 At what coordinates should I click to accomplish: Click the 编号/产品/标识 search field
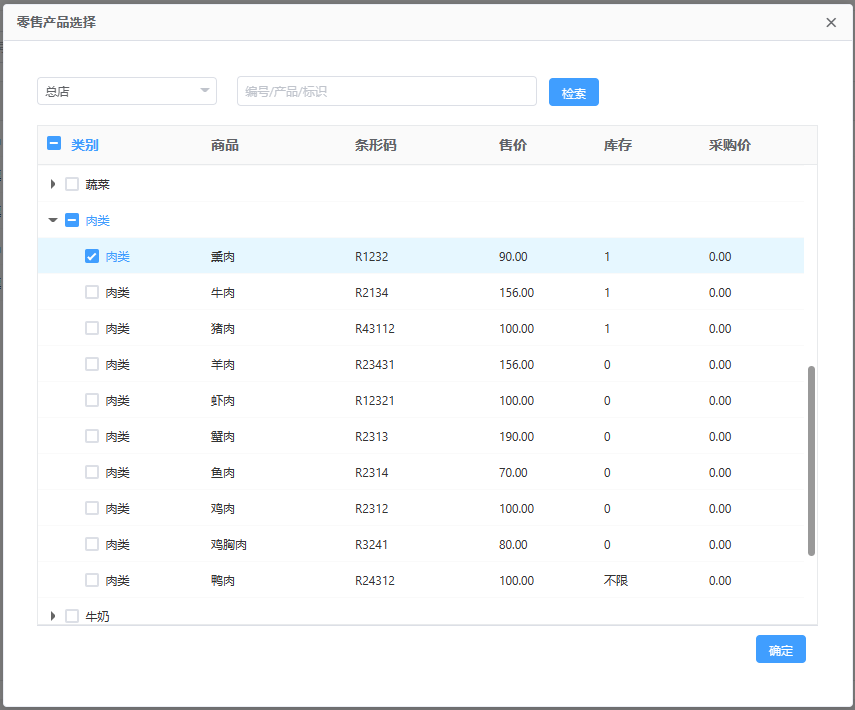click(386, 91)
